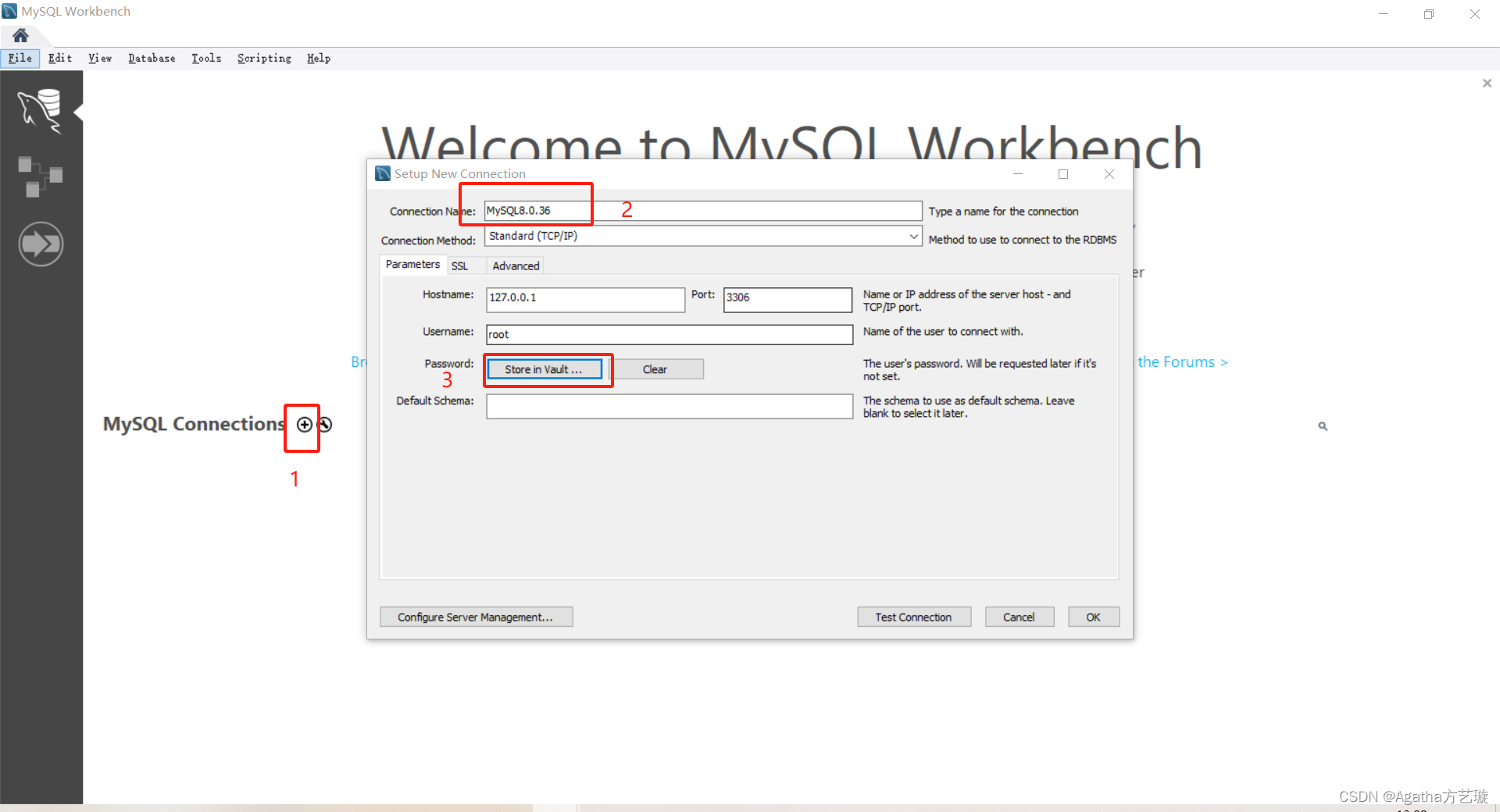Open the View menu
The height and width of the screenshot is (812, 1500).
click(99, 58)
